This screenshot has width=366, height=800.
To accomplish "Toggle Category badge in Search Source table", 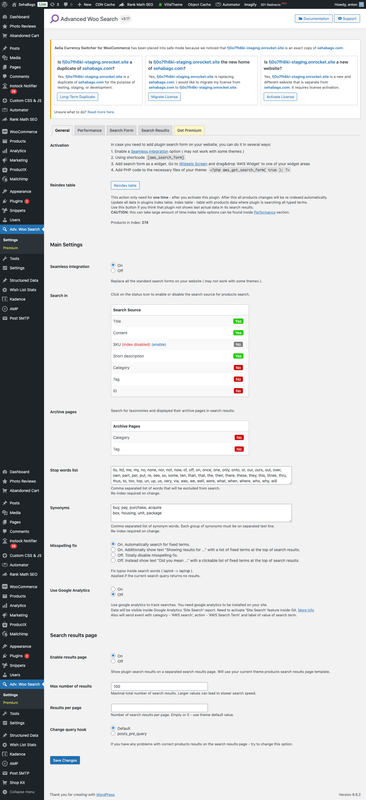I will click(238, 367).
